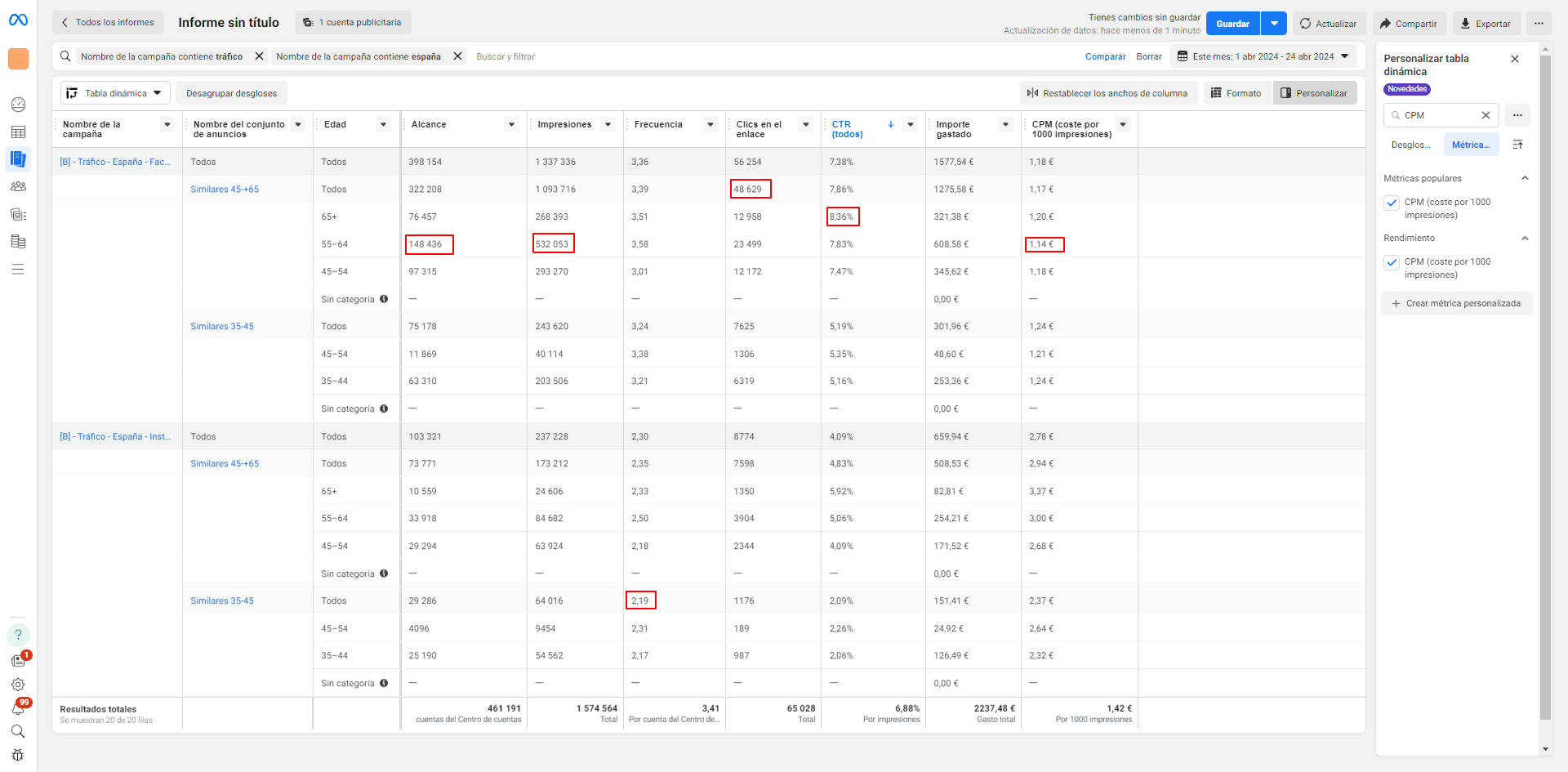This screenshot has width=1568, height=772.
Task: Open the Tabla dinámica dropdown
Action: [115, 93]
